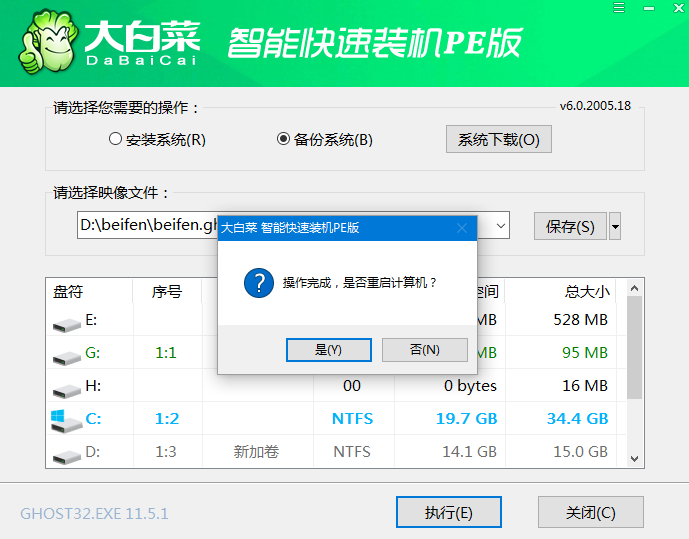
Task: Click the blue question mark dialog icon
Action: [x=259, y=283]
